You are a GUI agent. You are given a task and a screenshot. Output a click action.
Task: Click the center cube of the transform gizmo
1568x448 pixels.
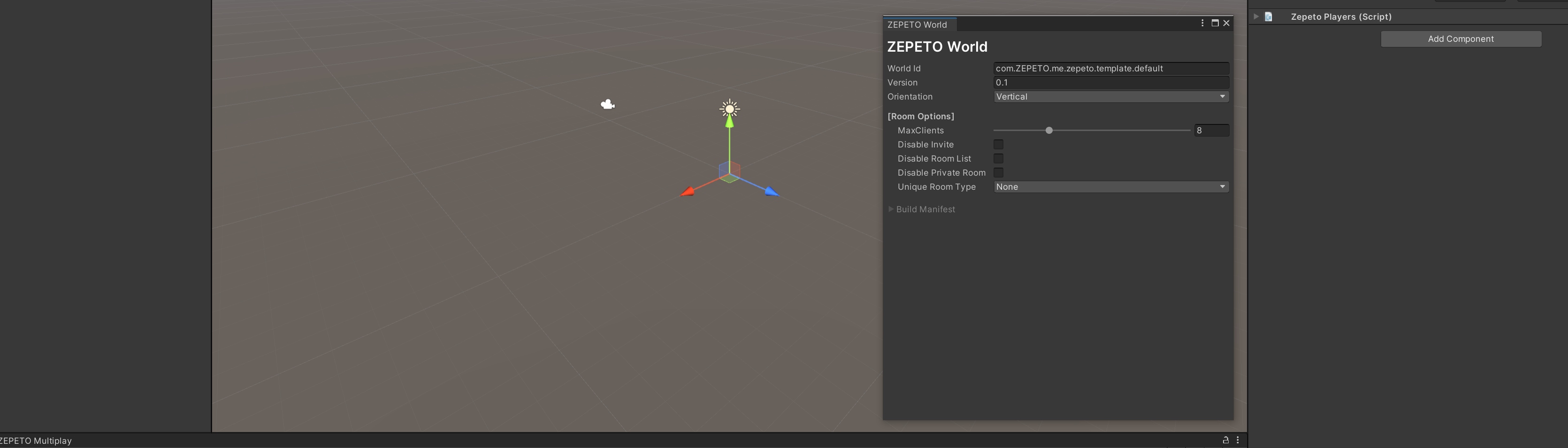point(729,172)
